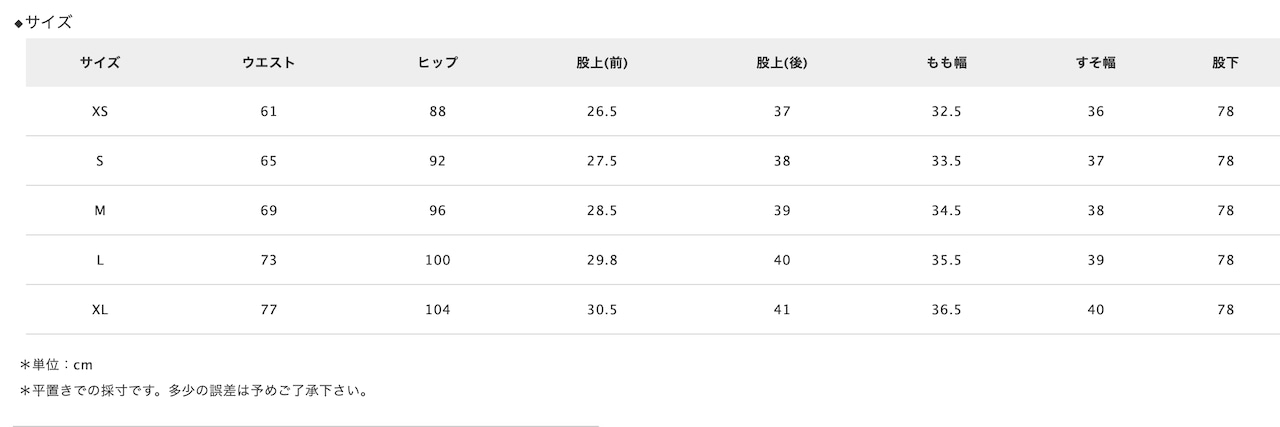1280x427 pixels.
Task: Select the M size row label
Action: click(100, 210)
